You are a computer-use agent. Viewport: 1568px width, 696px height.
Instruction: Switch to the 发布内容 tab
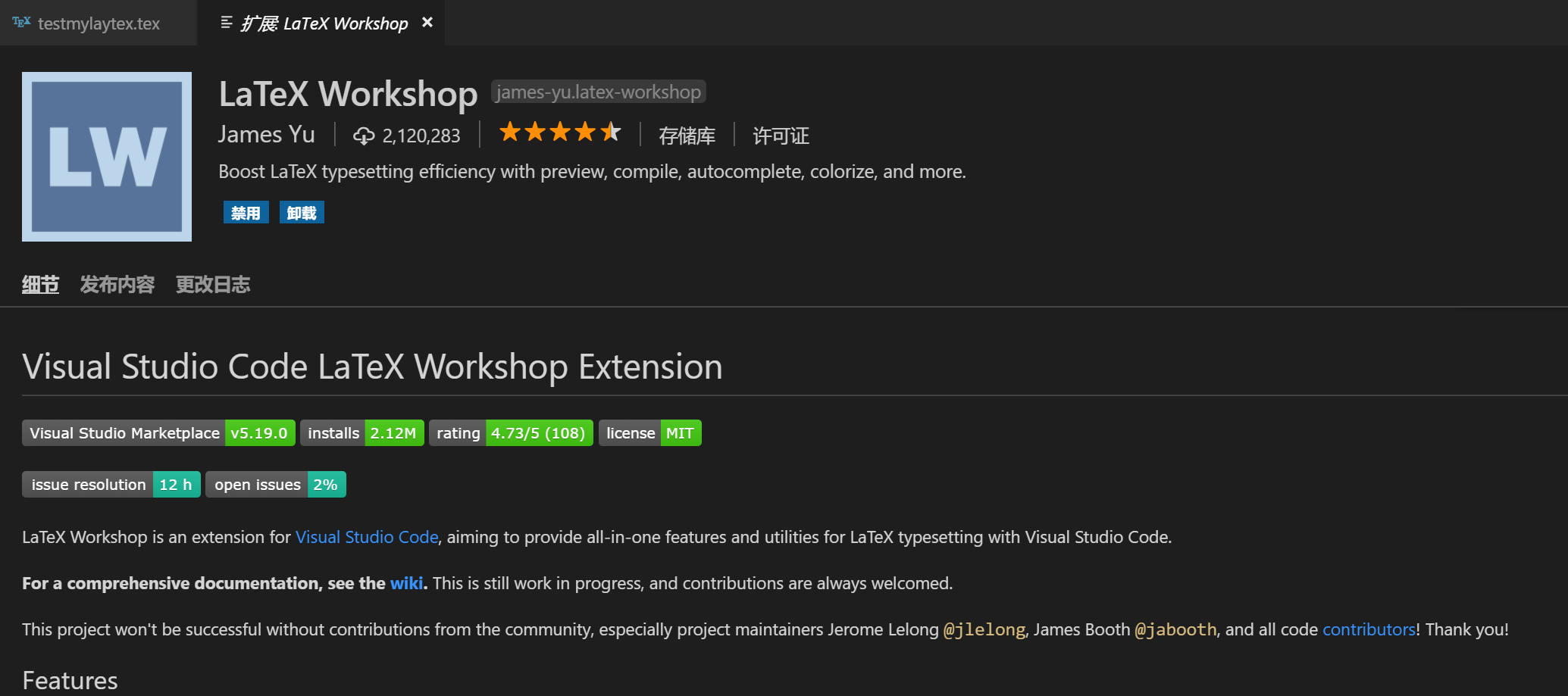(117, 284)
